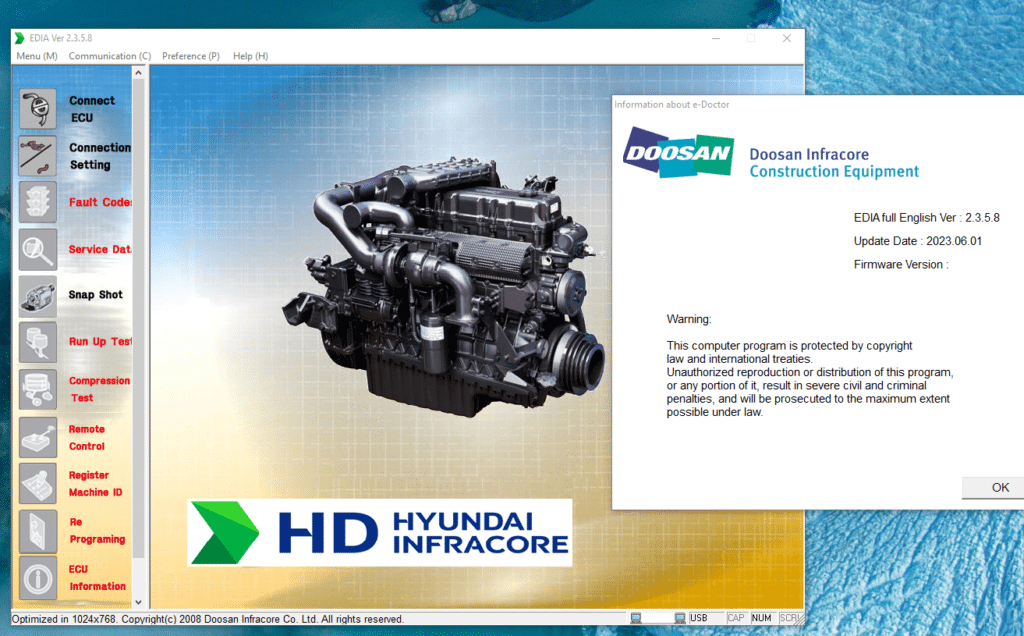Click the 'Update Date : 2023.06.01' text
Image resolution: width=1024 pixels, height=636 pixels.
click(918, 241)
